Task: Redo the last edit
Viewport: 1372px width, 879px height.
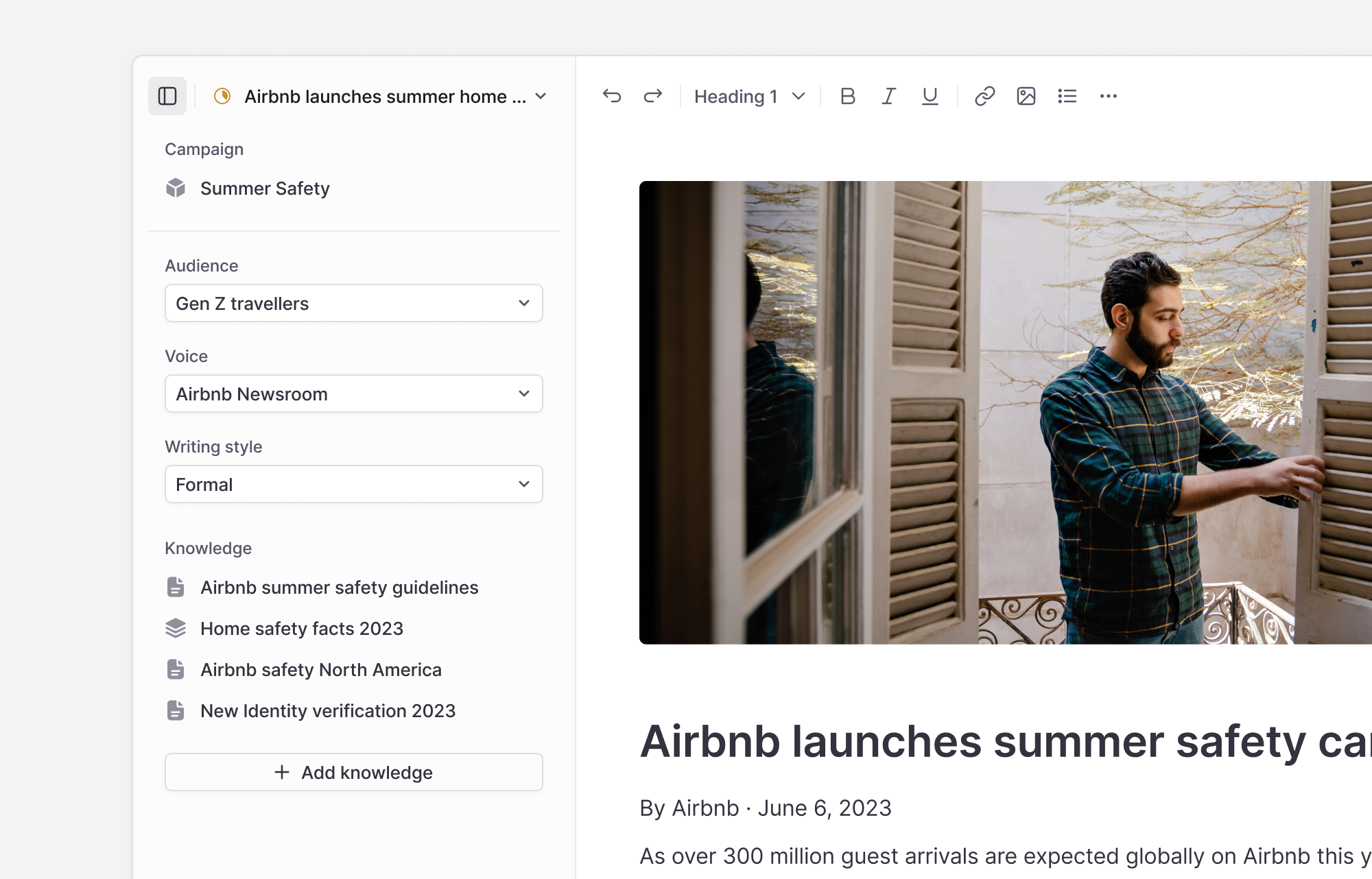Action: click(653, 96)
